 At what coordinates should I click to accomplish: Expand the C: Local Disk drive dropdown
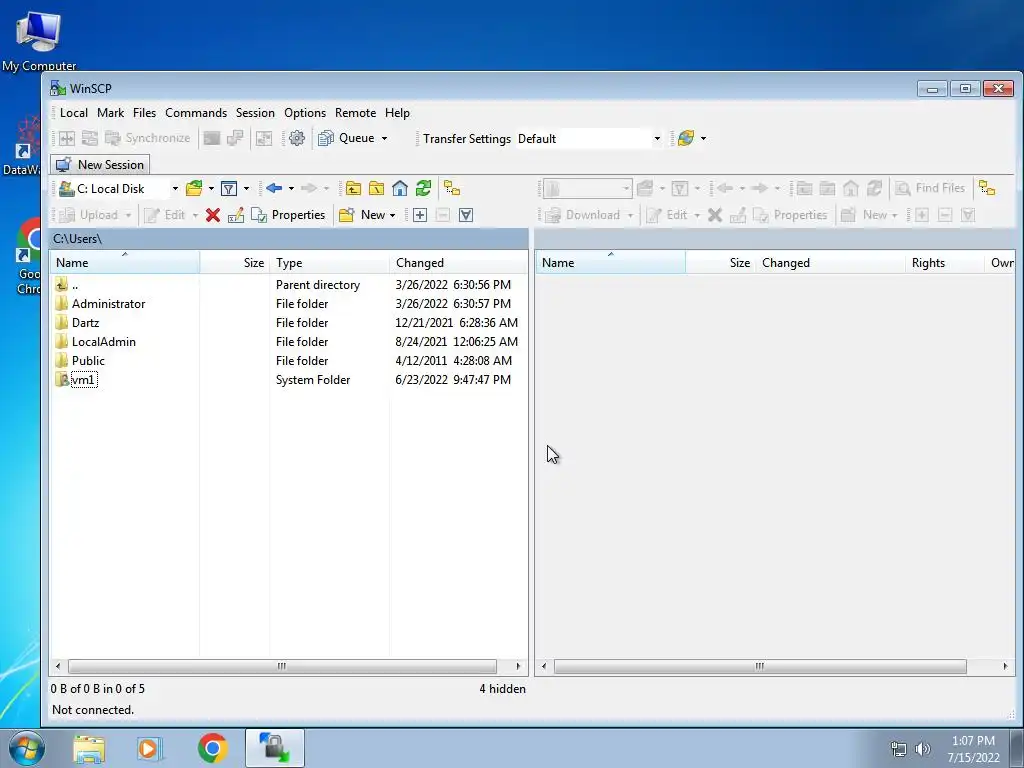coord(175,189)
